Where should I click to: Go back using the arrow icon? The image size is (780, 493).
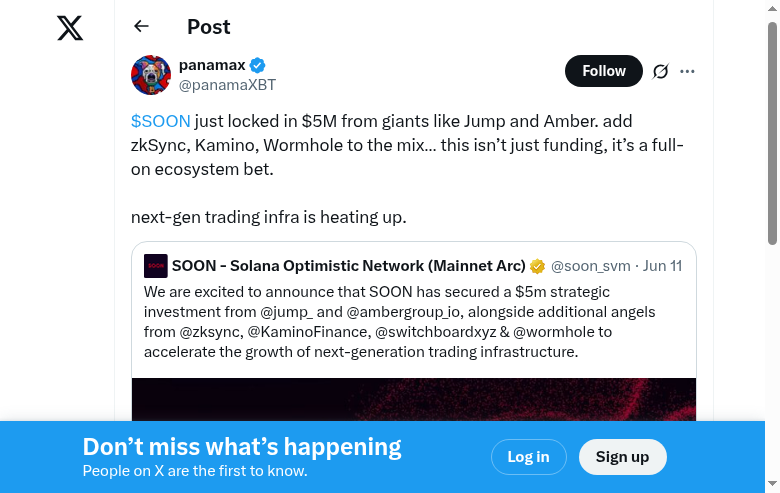[x=141, y=27]
